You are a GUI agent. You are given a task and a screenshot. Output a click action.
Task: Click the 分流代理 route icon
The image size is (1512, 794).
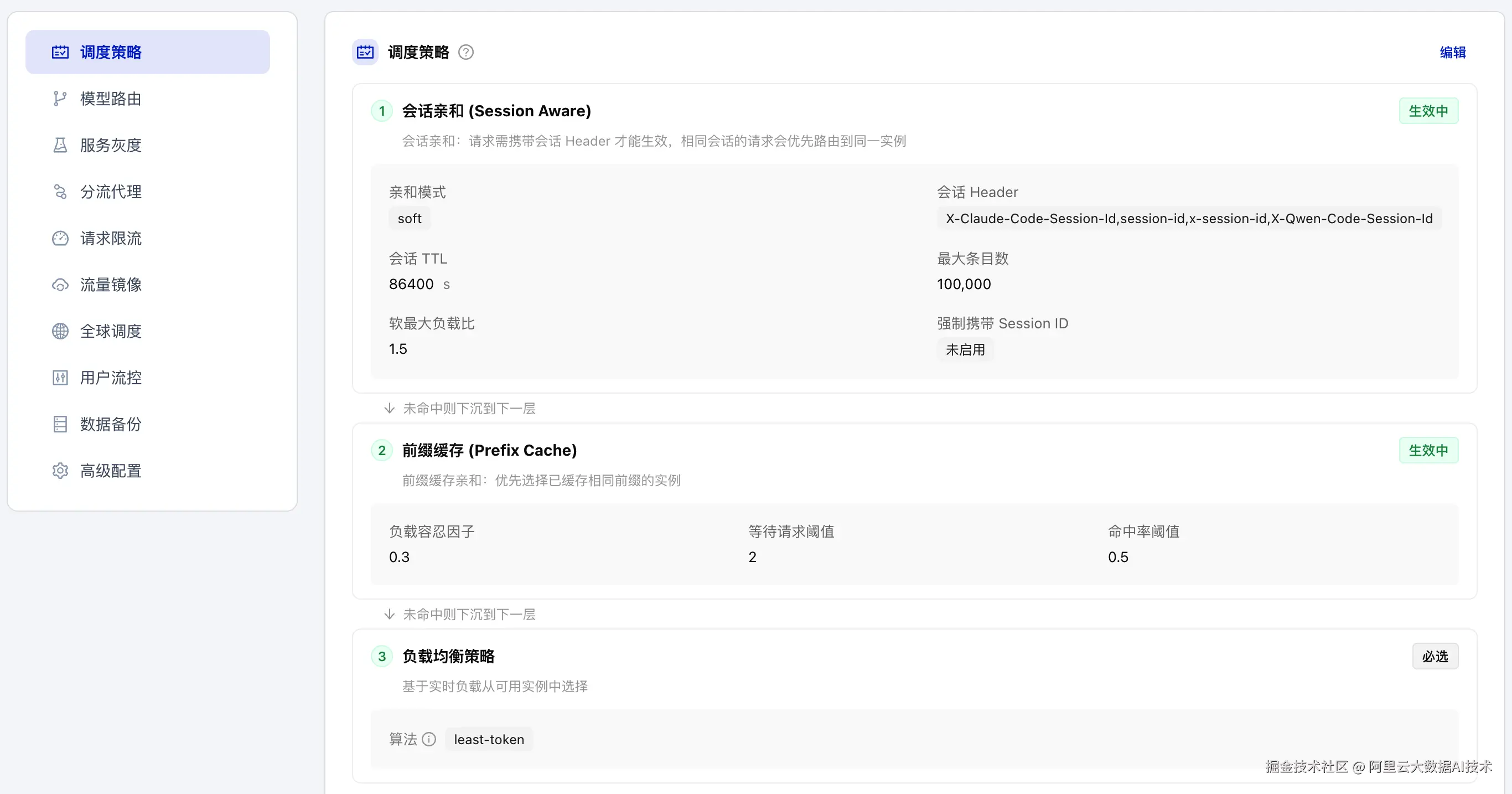(60, 192)
